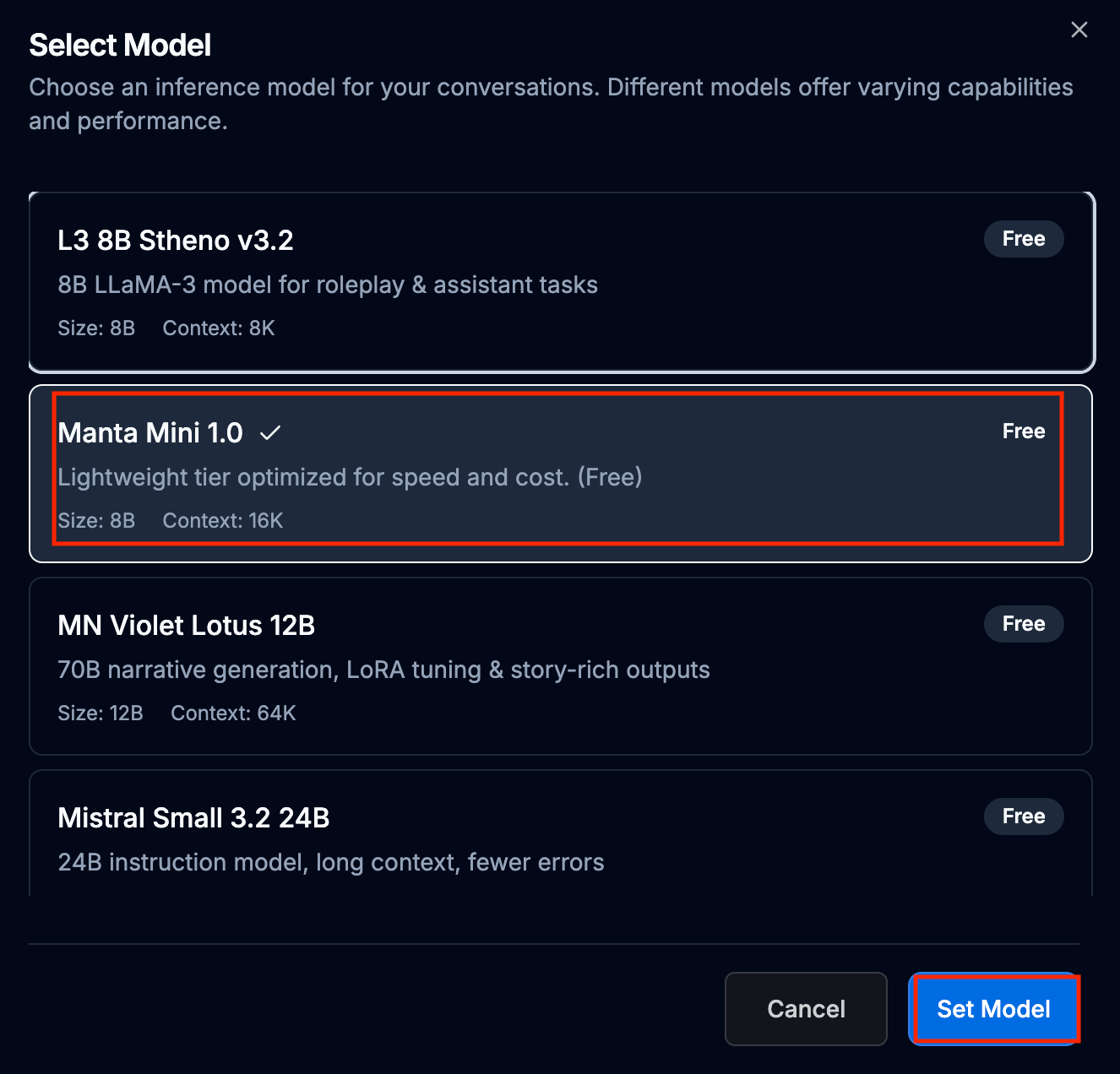
Task: Click the Size: 12B label
Action: tap(101, 713)
